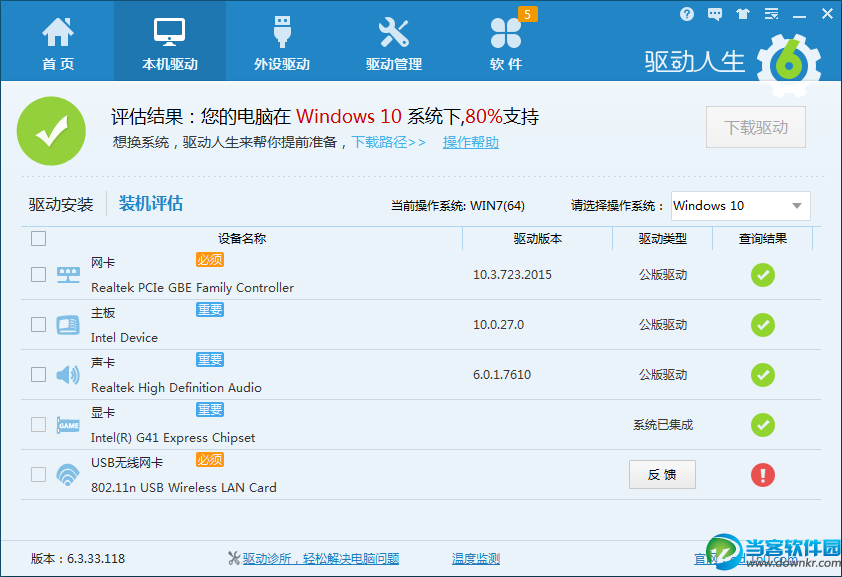Screen dimensions: 842x577
Task: Click Realtek PCIe GBE Family Controller text
Action: (192, 288)
